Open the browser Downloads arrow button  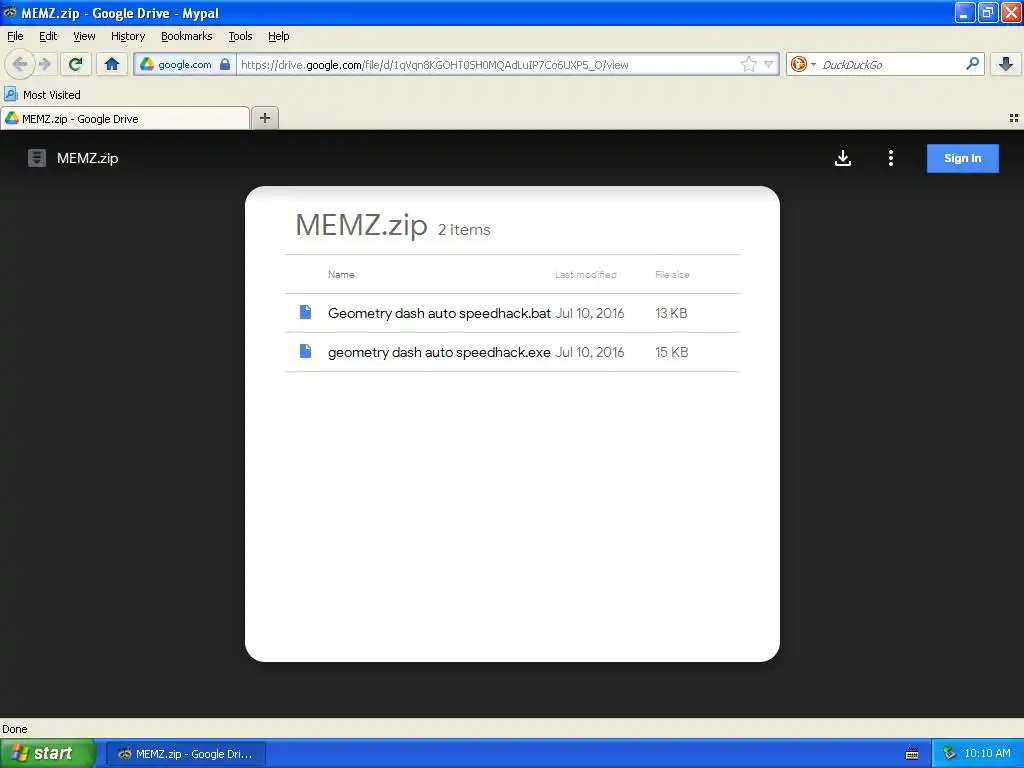tap(1006, 64)
